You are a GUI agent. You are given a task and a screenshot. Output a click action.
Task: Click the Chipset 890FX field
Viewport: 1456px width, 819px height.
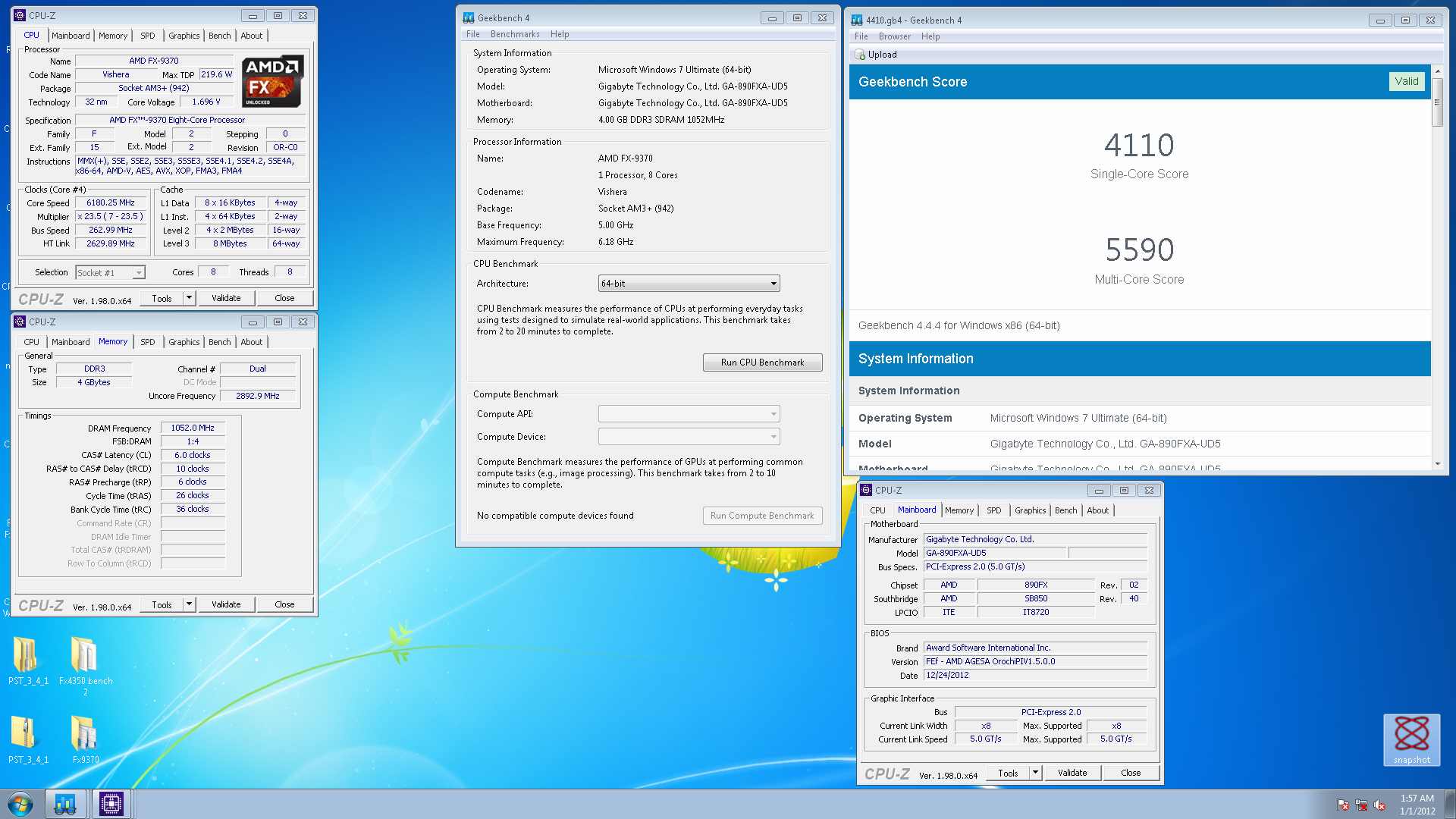(1036, 585)
